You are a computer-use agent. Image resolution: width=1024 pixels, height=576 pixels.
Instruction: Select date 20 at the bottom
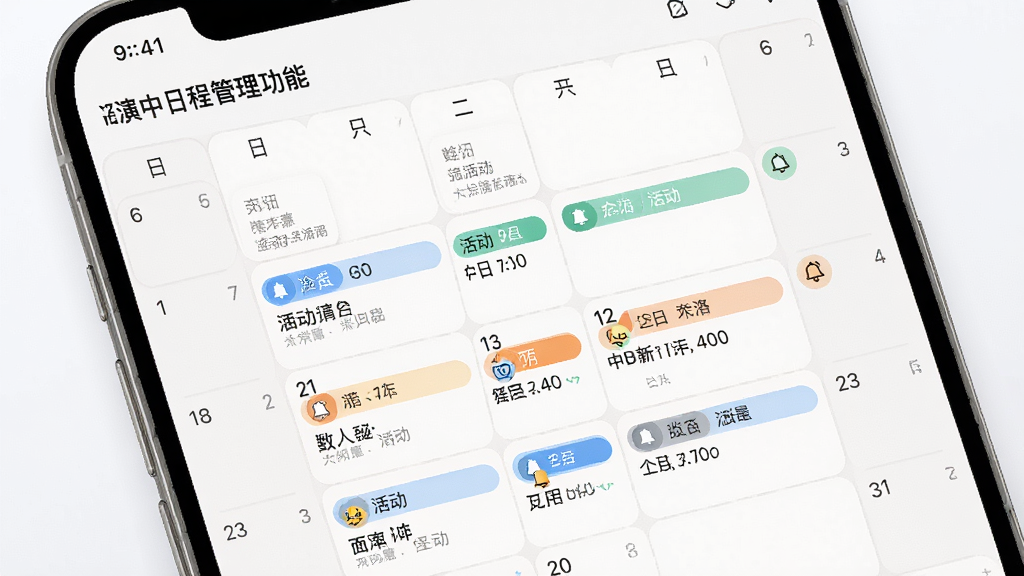(559, 565)
